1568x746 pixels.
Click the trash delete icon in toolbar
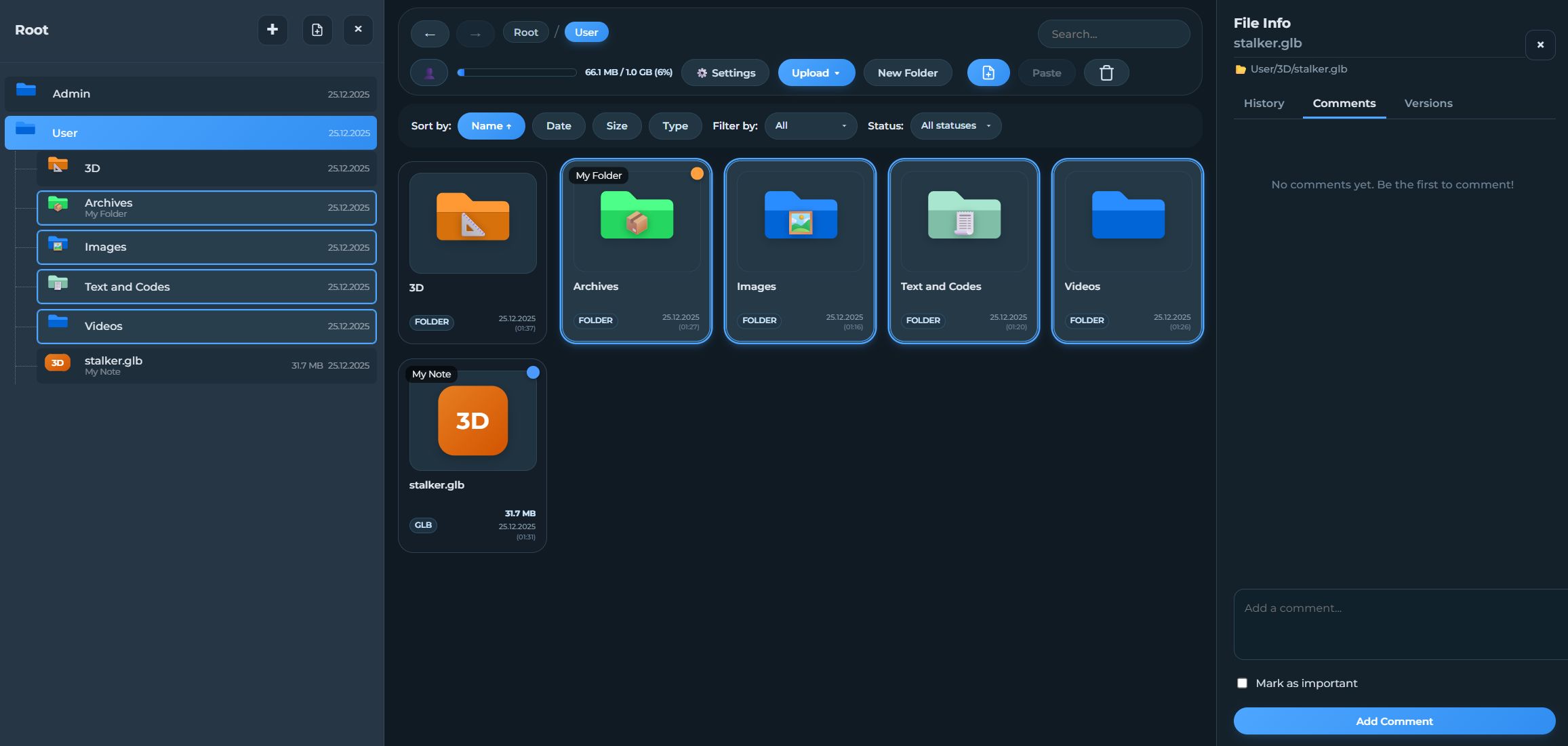click(x=1106, y=72)
